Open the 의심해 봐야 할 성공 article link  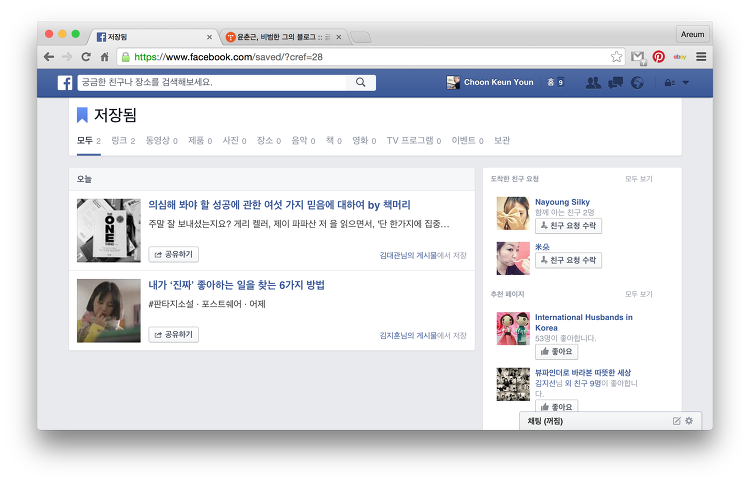[279, 205]
